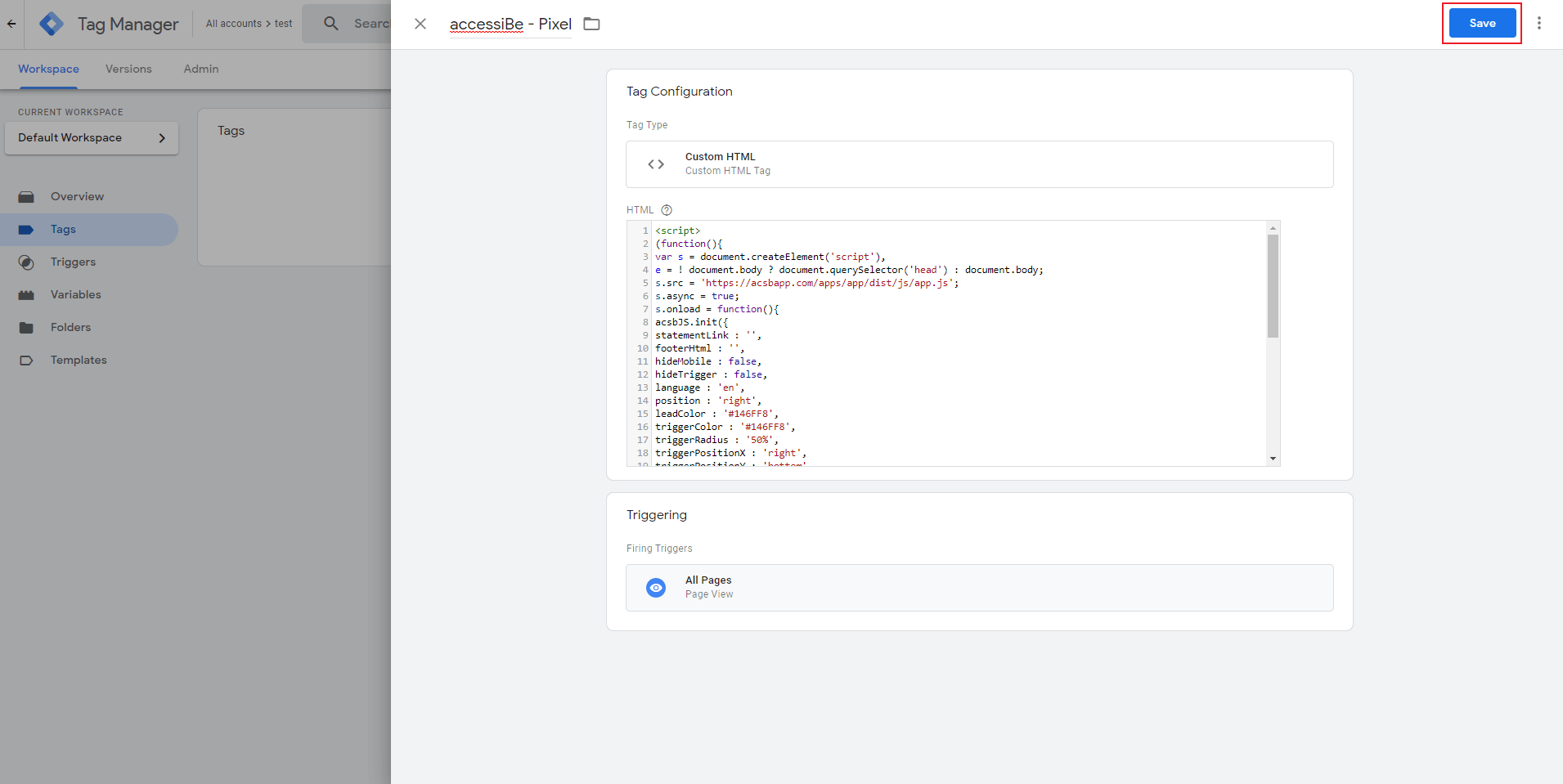Rename the tag by clicking accessiBe title field

tap(486, 24)
